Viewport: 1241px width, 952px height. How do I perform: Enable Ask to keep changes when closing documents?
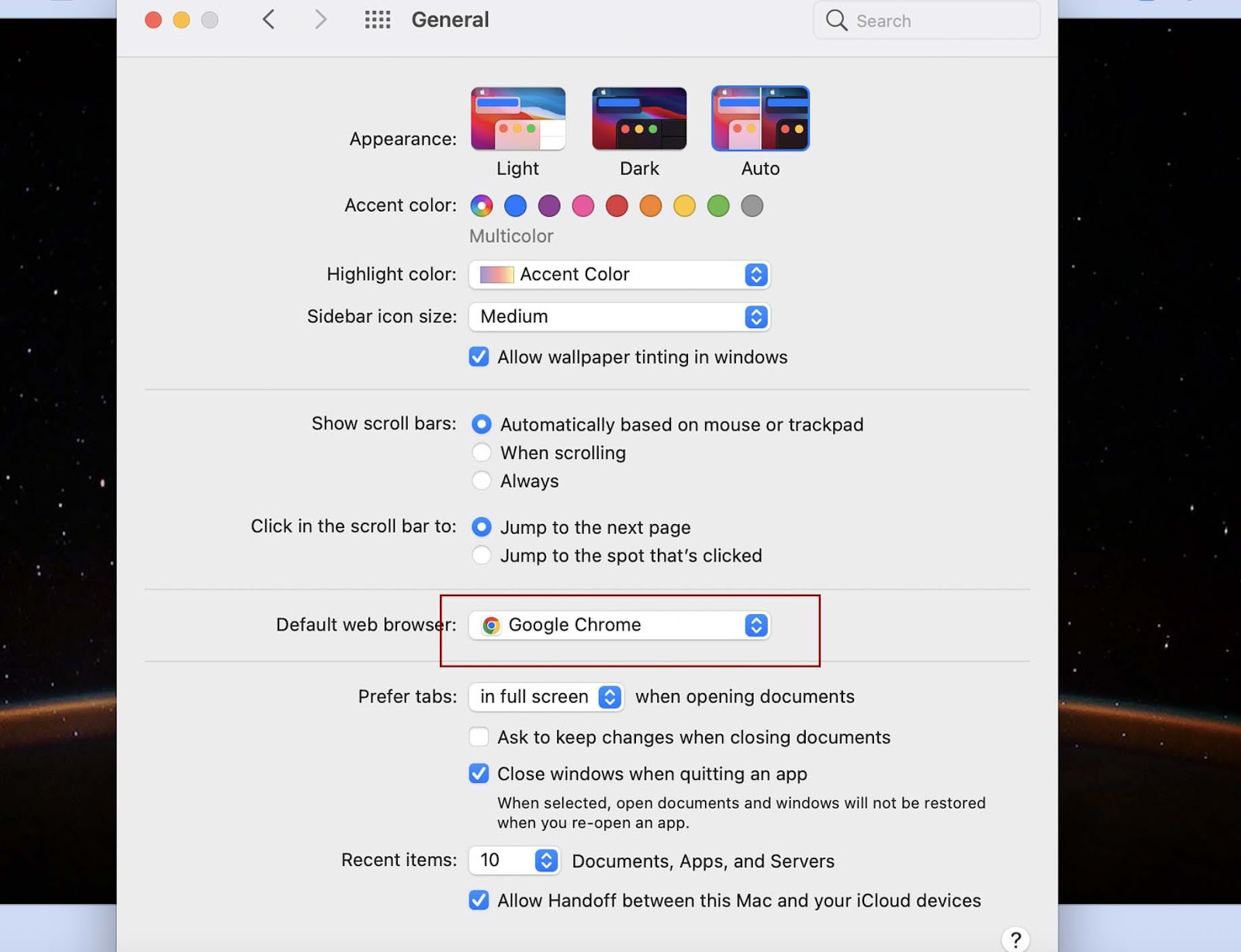[x=479, y=736]
